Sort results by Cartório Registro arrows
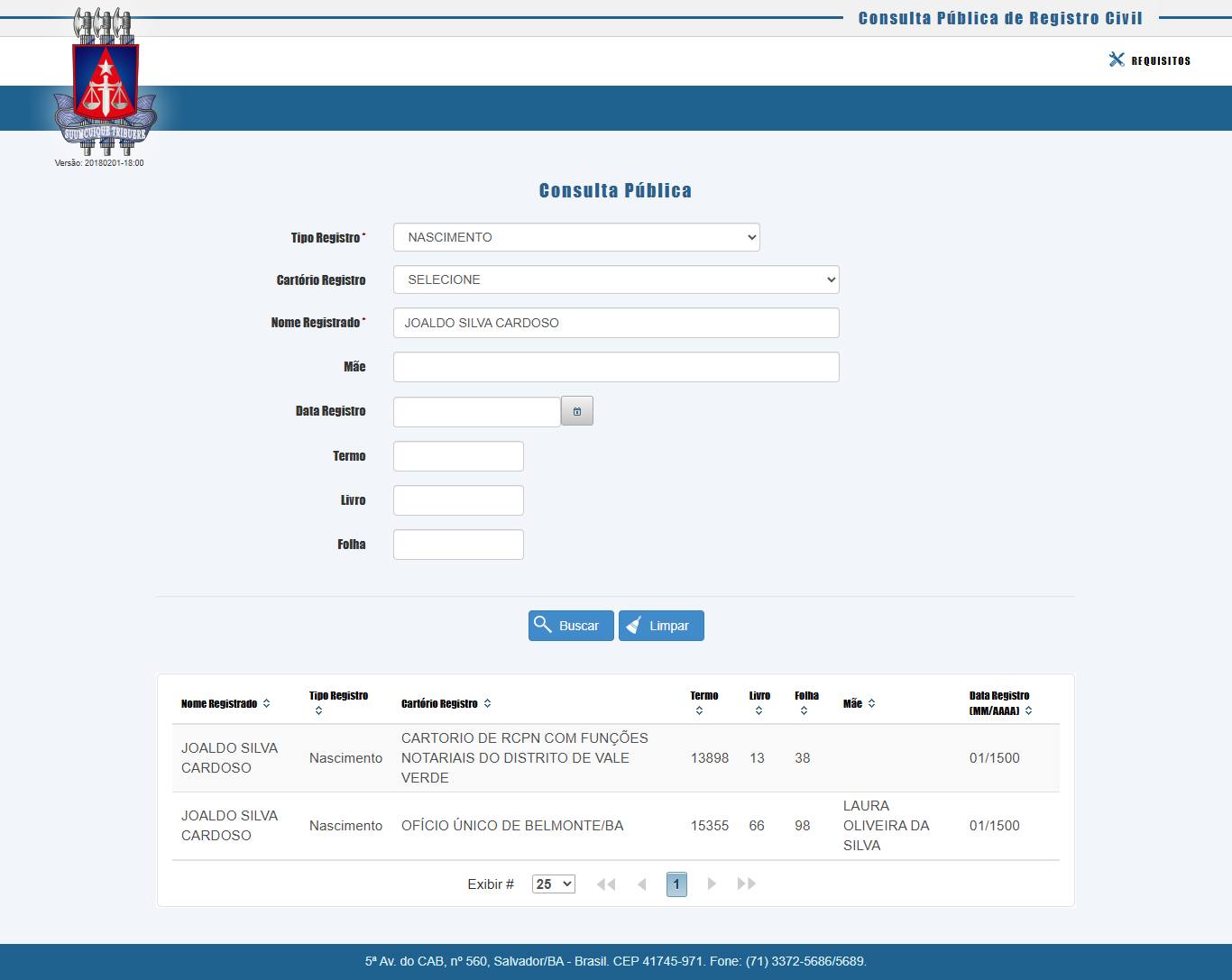 pyautogui.click(x=487, y=703)
